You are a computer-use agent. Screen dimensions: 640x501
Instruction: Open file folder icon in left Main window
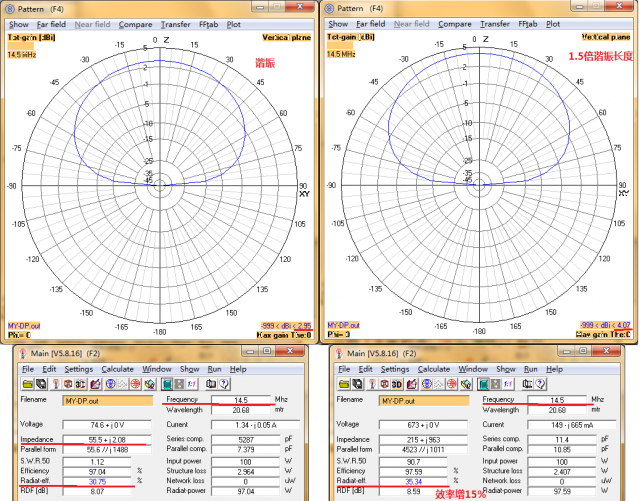click(28, 384)
